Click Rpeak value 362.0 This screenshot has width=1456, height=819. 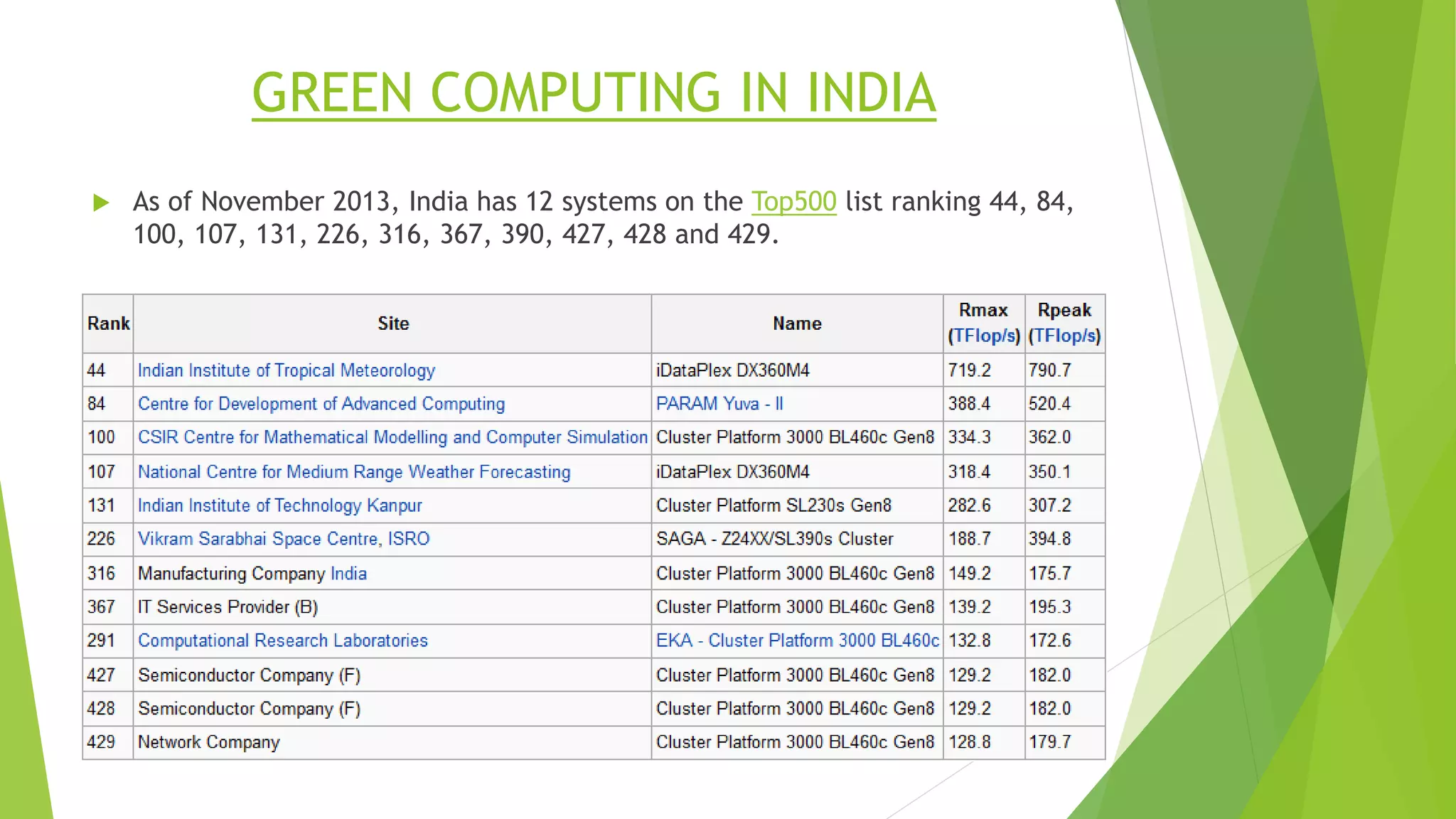pos(1049,437)
